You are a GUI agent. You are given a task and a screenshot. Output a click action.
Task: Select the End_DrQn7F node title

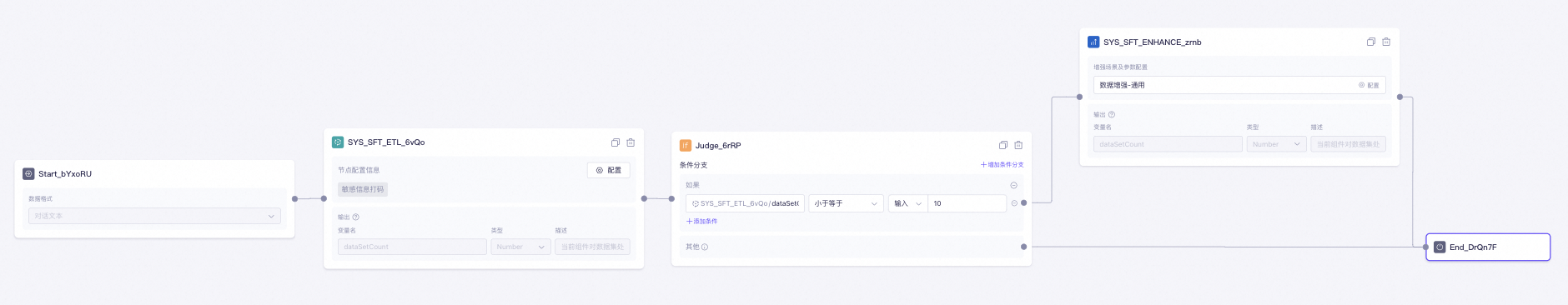(x=1473, y=247)
